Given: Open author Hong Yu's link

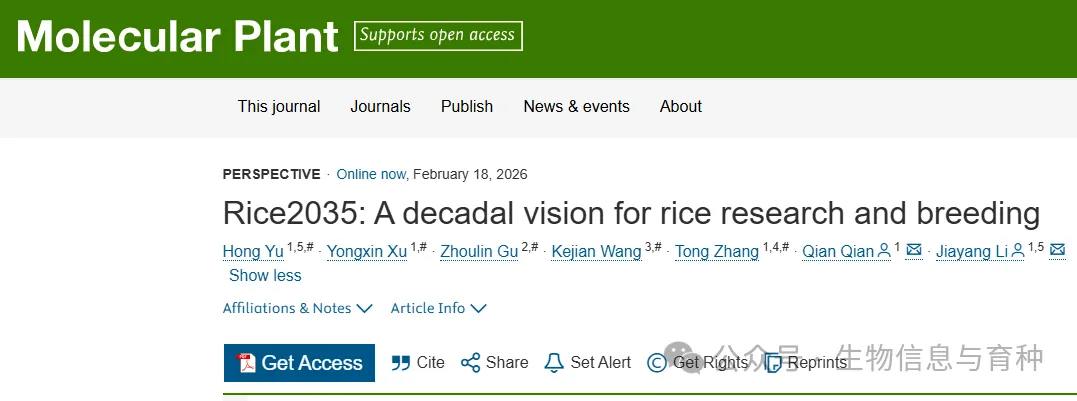Looking at the screenshot, I should click(253, 251).
